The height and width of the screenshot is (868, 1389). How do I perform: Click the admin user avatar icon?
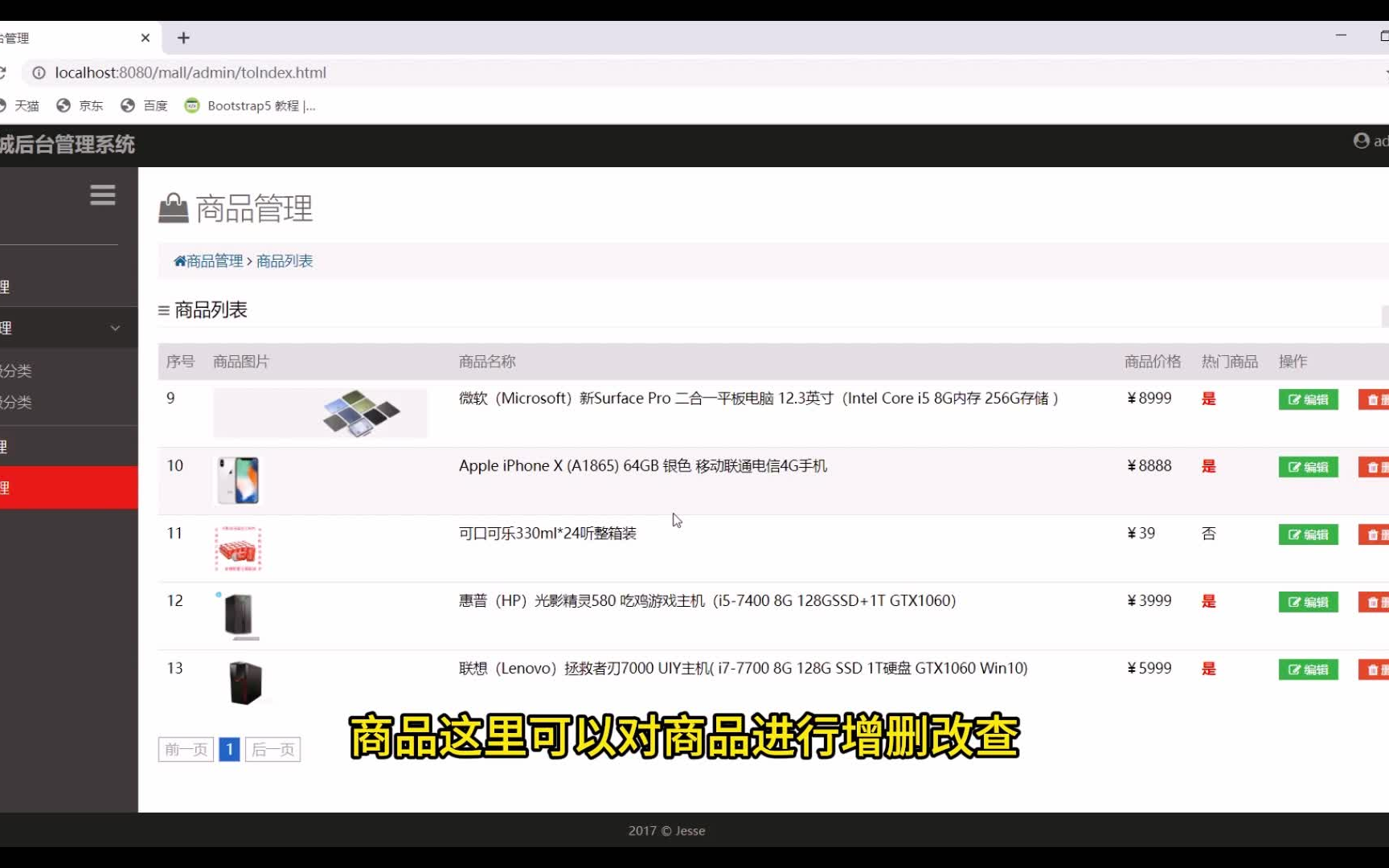(x=1361, y=141)
